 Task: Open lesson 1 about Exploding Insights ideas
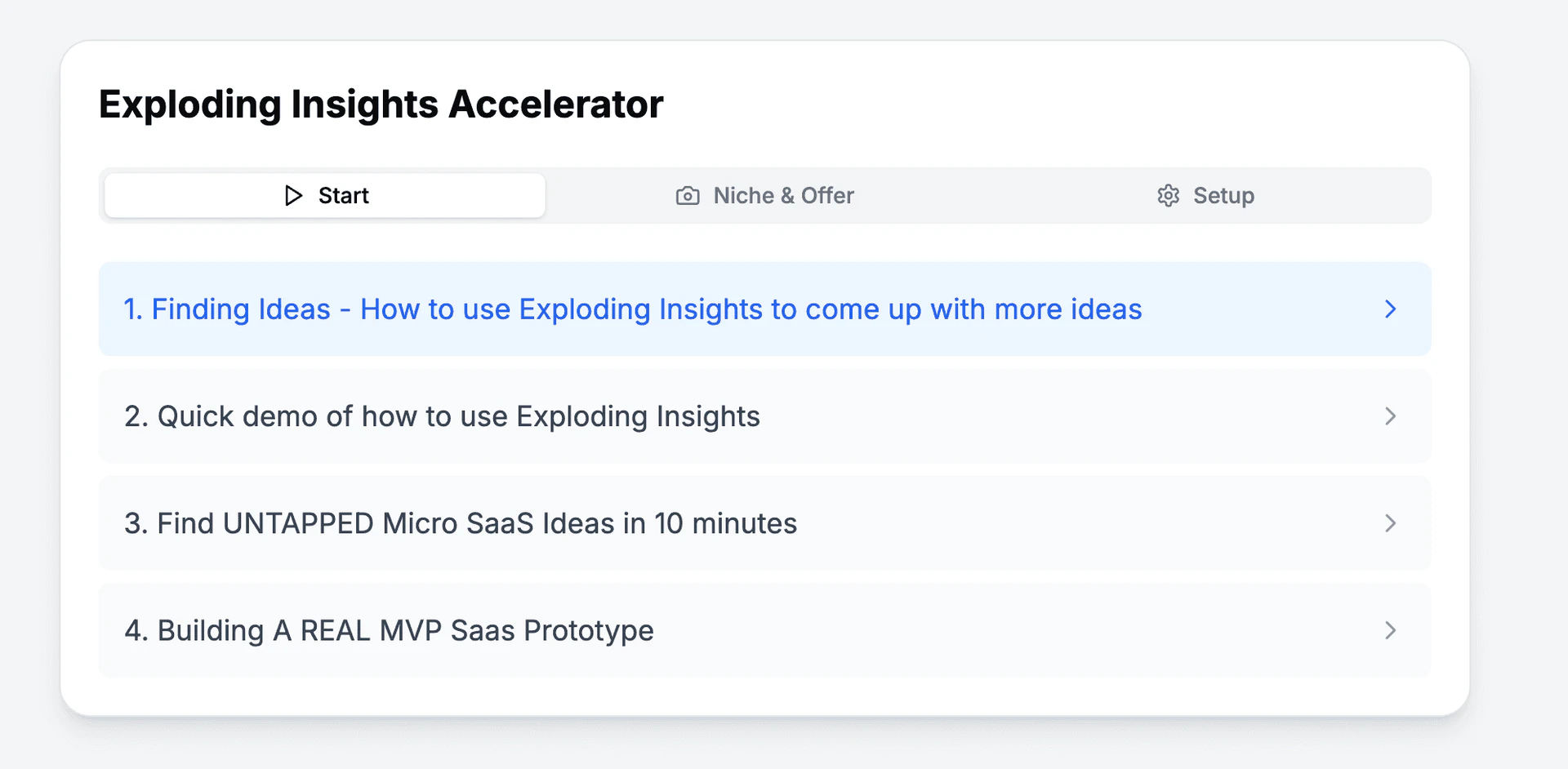pyautogui.click(x=633, y=309)
